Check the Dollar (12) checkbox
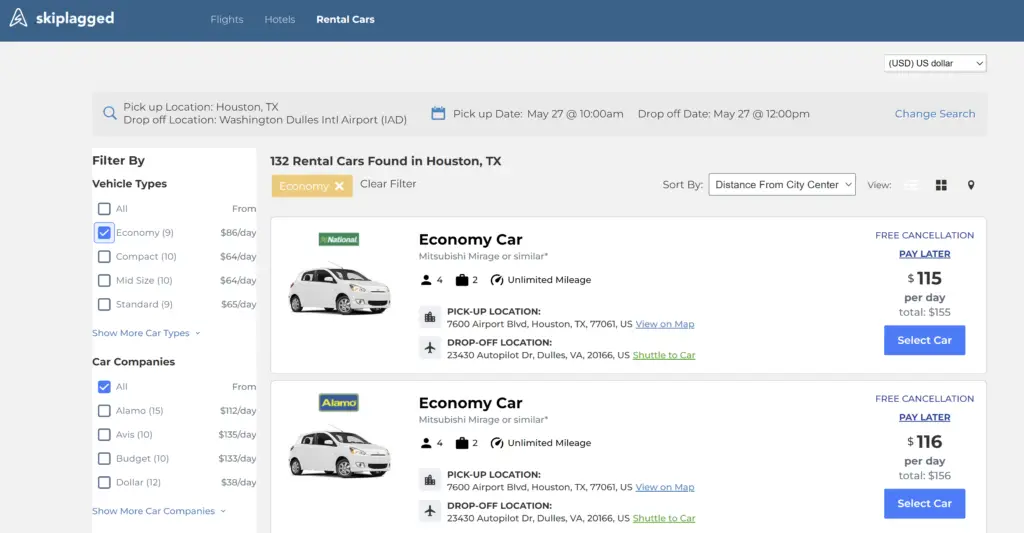 (104, 483)
